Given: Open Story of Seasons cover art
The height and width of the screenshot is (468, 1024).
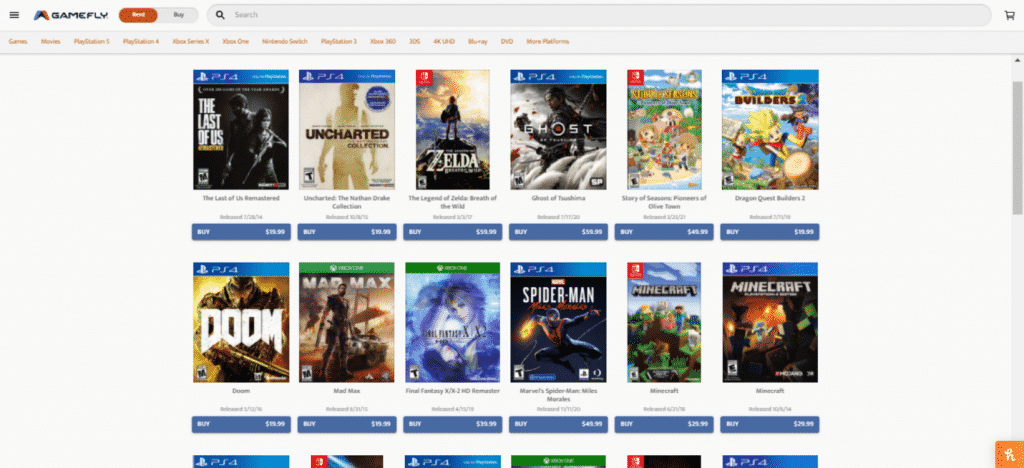Looking at the screenshot, I should coord(664,130).
